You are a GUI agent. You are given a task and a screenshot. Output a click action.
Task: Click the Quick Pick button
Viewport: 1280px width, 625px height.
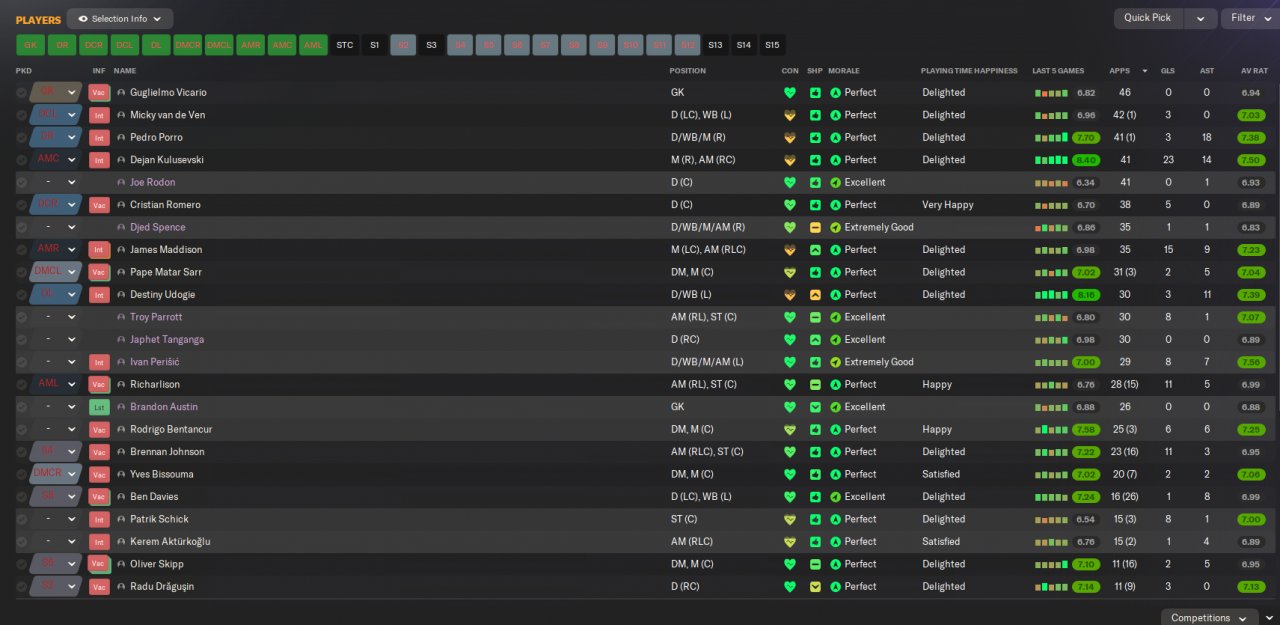pos(1148,18)
